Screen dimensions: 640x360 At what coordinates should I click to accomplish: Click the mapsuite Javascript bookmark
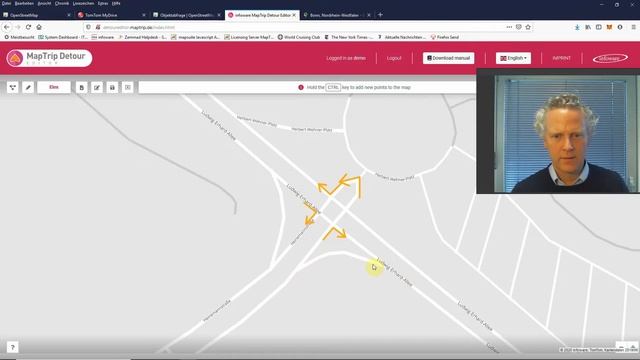point(196,37)
